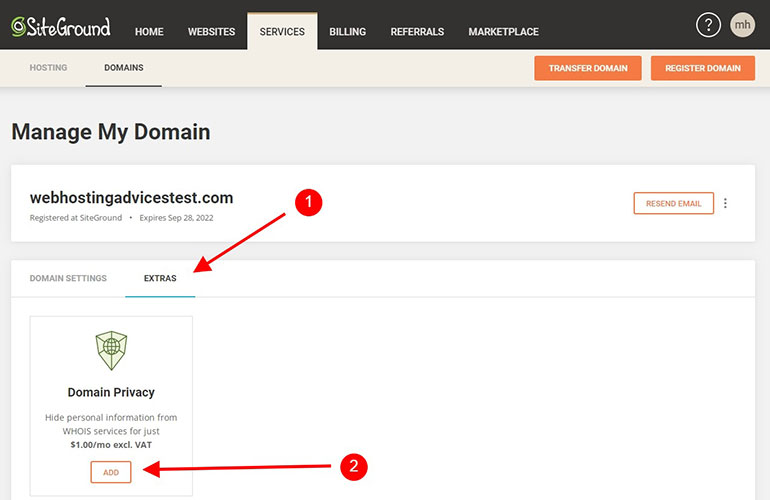The width and height of the screenshot is (770, 500).
Task: Go to the HOME menu item
Action: 149,32
